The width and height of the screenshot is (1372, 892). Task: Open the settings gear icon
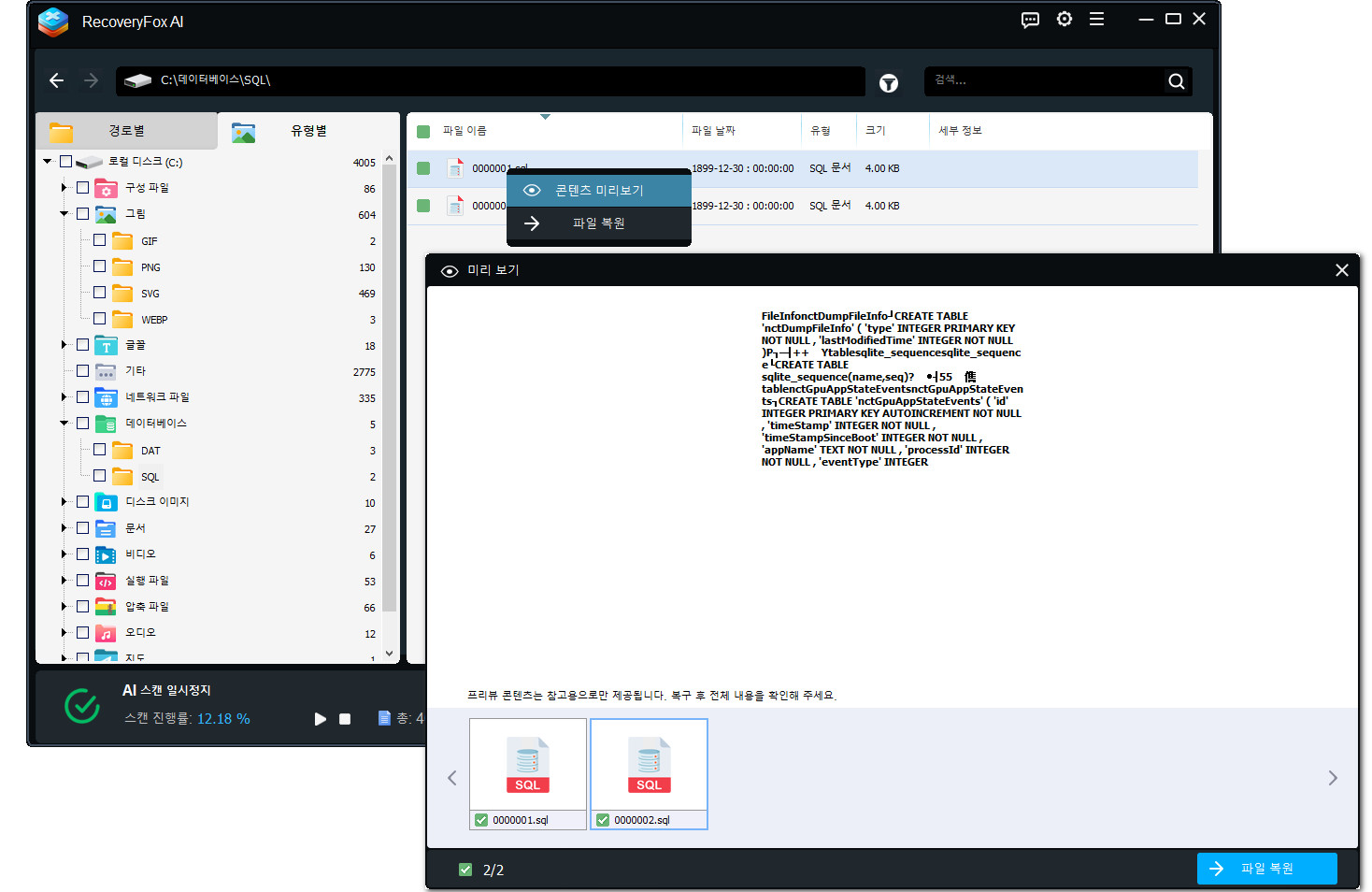pyautogui.click(x=1064, y=20)
